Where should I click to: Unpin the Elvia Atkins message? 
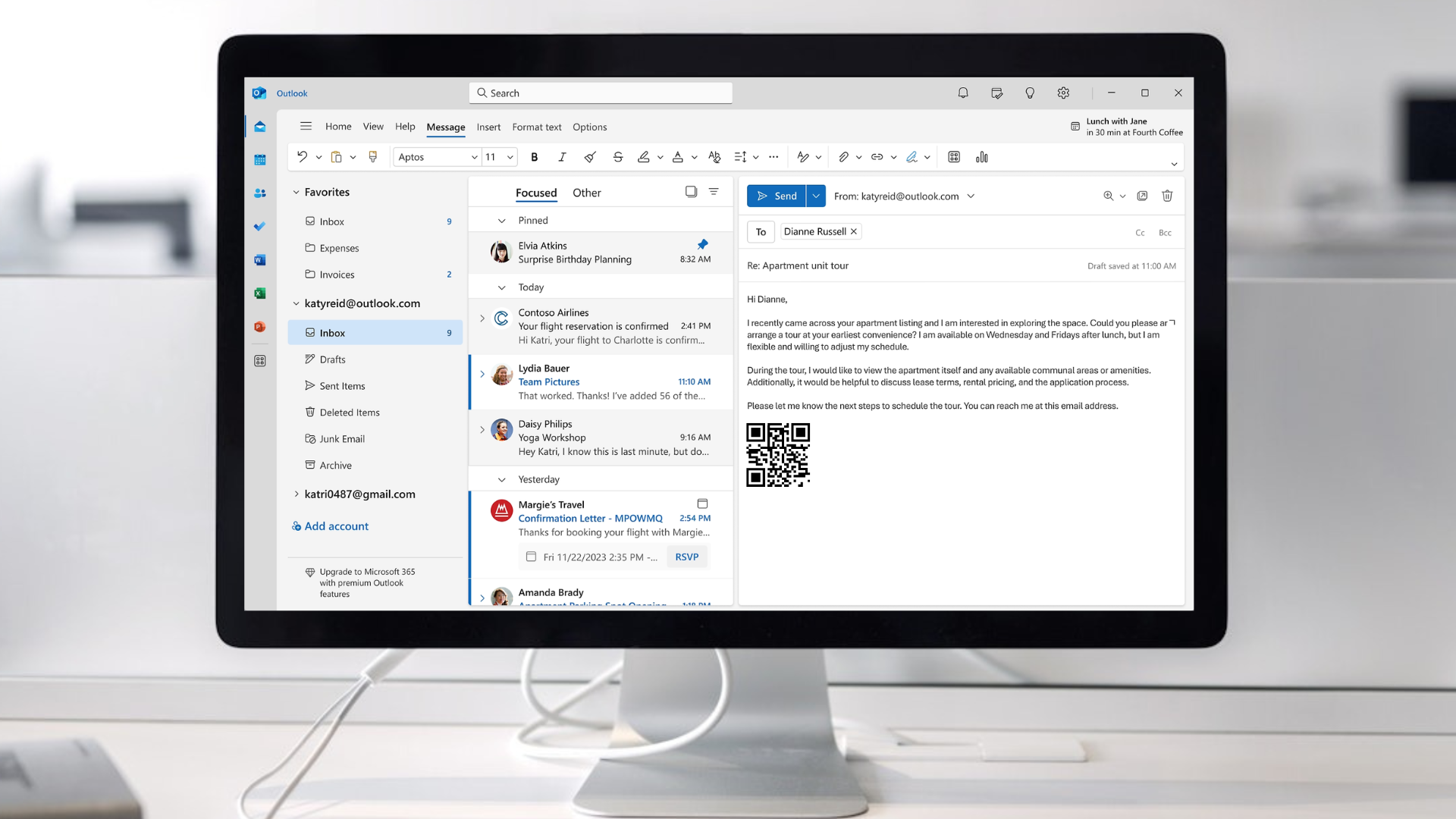click(702, 244)
